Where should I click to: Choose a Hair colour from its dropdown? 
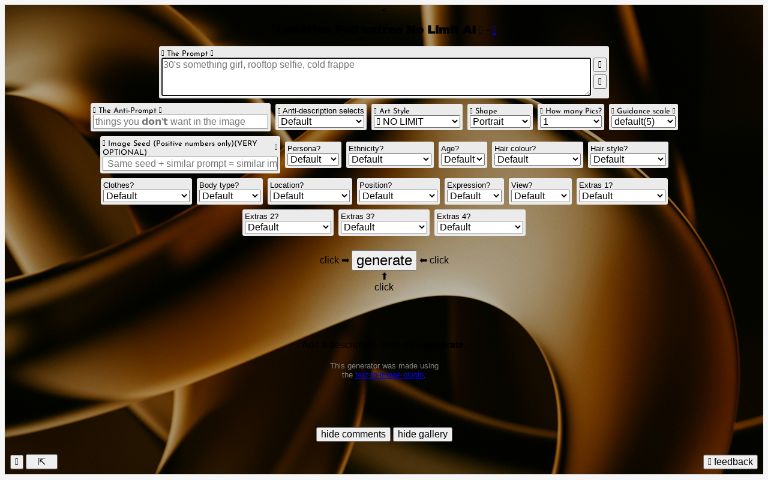point(537,159)
